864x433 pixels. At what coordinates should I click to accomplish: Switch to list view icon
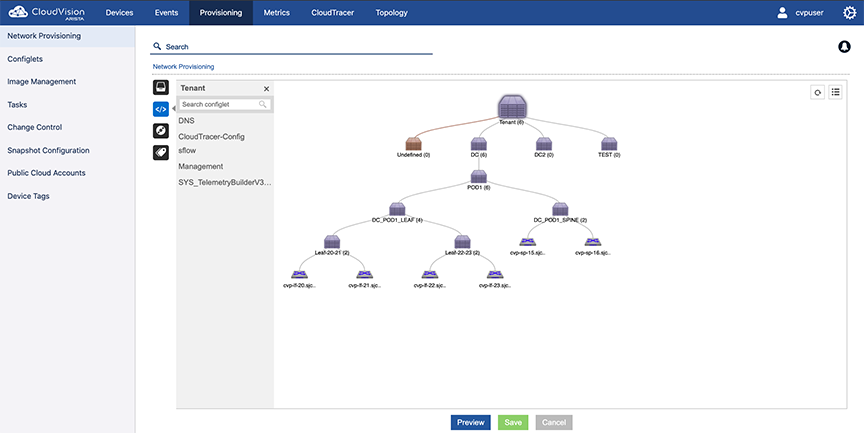[835, 93]
